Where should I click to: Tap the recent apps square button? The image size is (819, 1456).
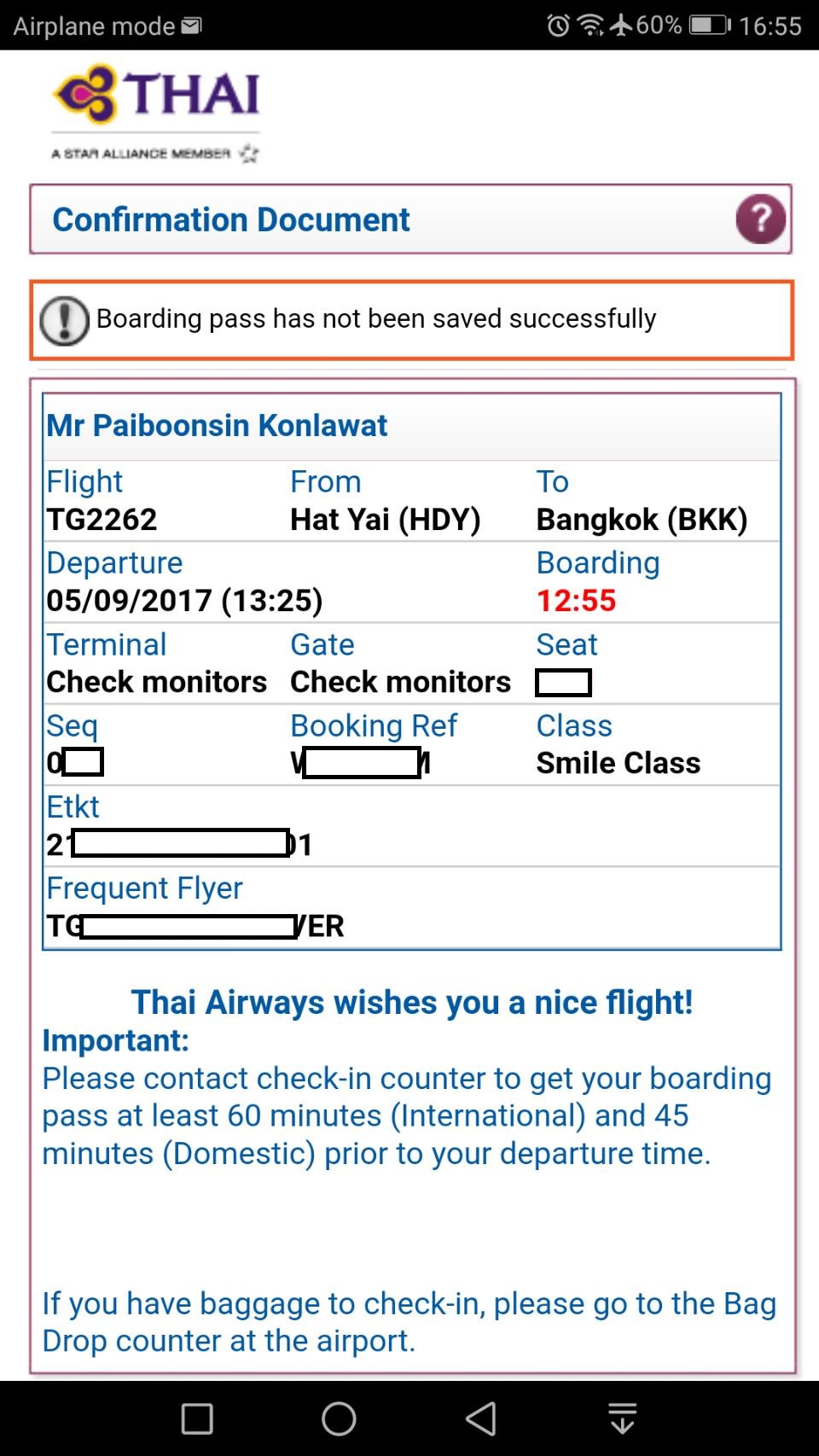pos(197,1418)
